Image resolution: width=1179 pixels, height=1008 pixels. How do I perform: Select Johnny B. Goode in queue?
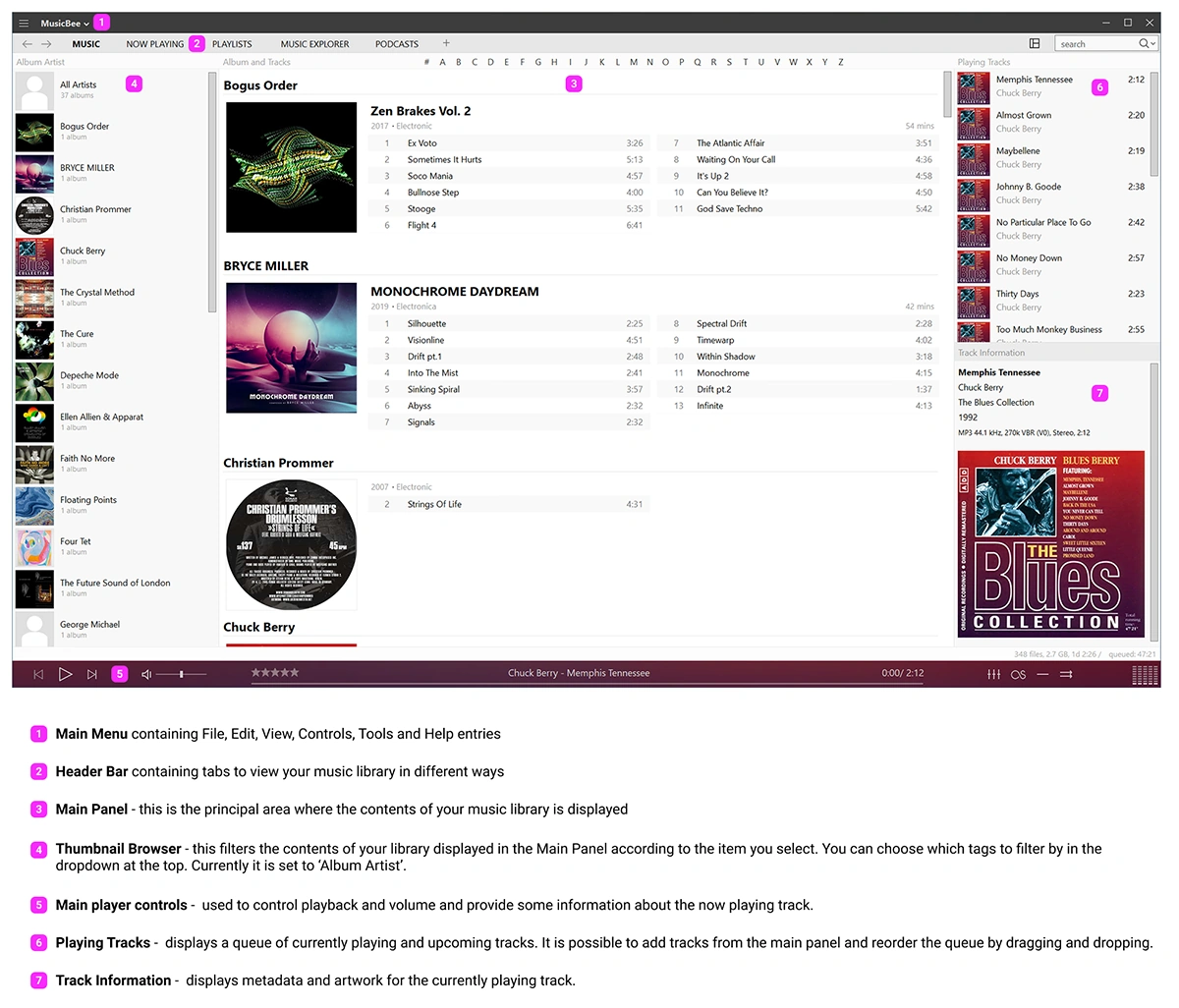point(1051,194)
